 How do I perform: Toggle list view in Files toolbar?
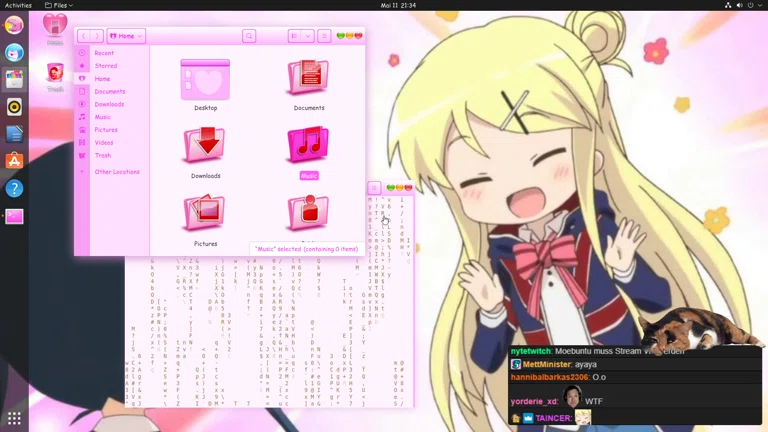[x=294, y=36]
